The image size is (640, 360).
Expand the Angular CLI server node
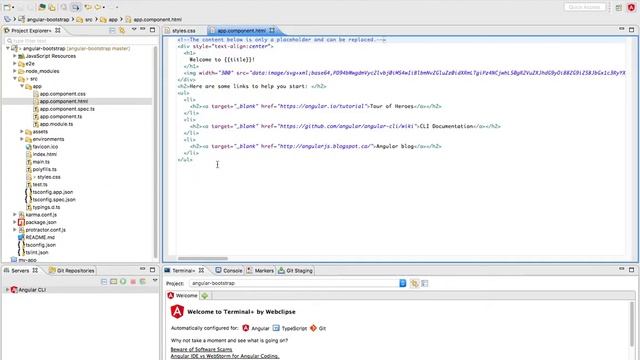(x=7, y=290)
